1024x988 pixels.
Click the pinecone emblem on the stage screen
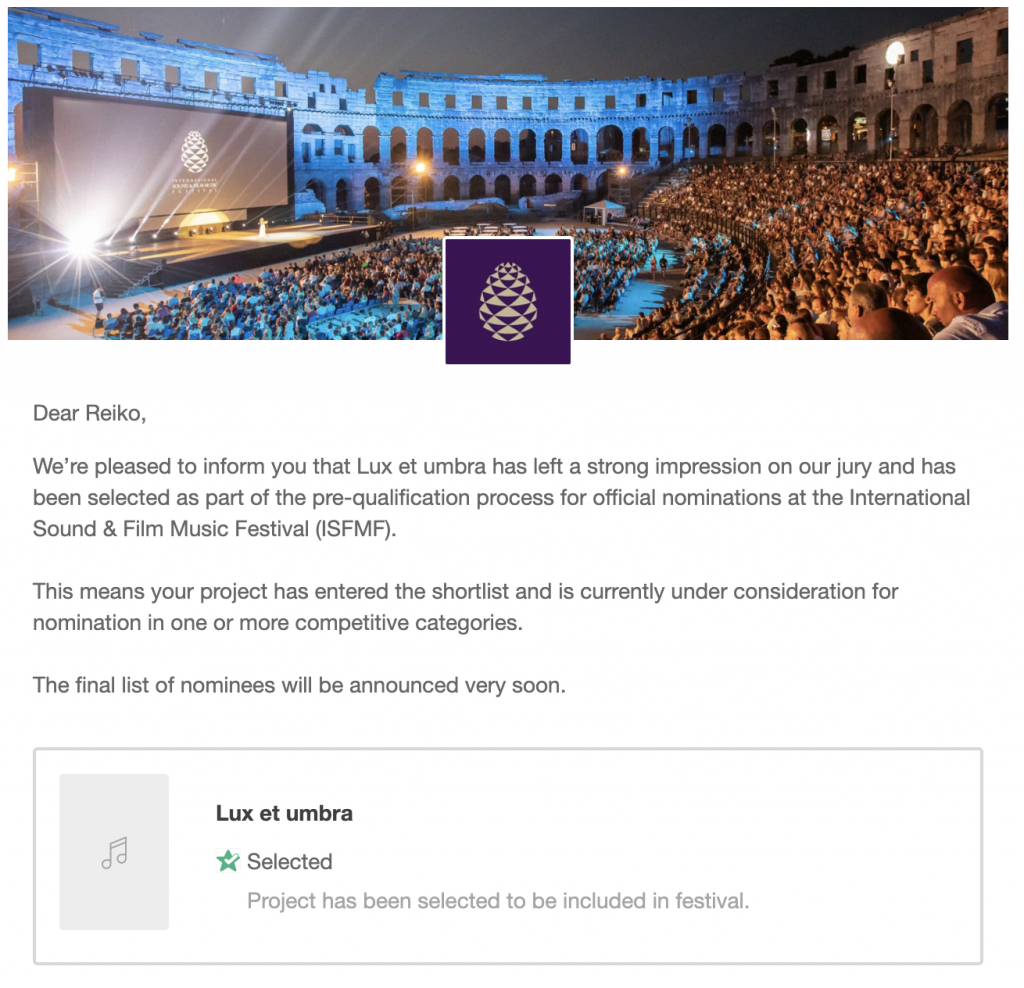point(194,150)
